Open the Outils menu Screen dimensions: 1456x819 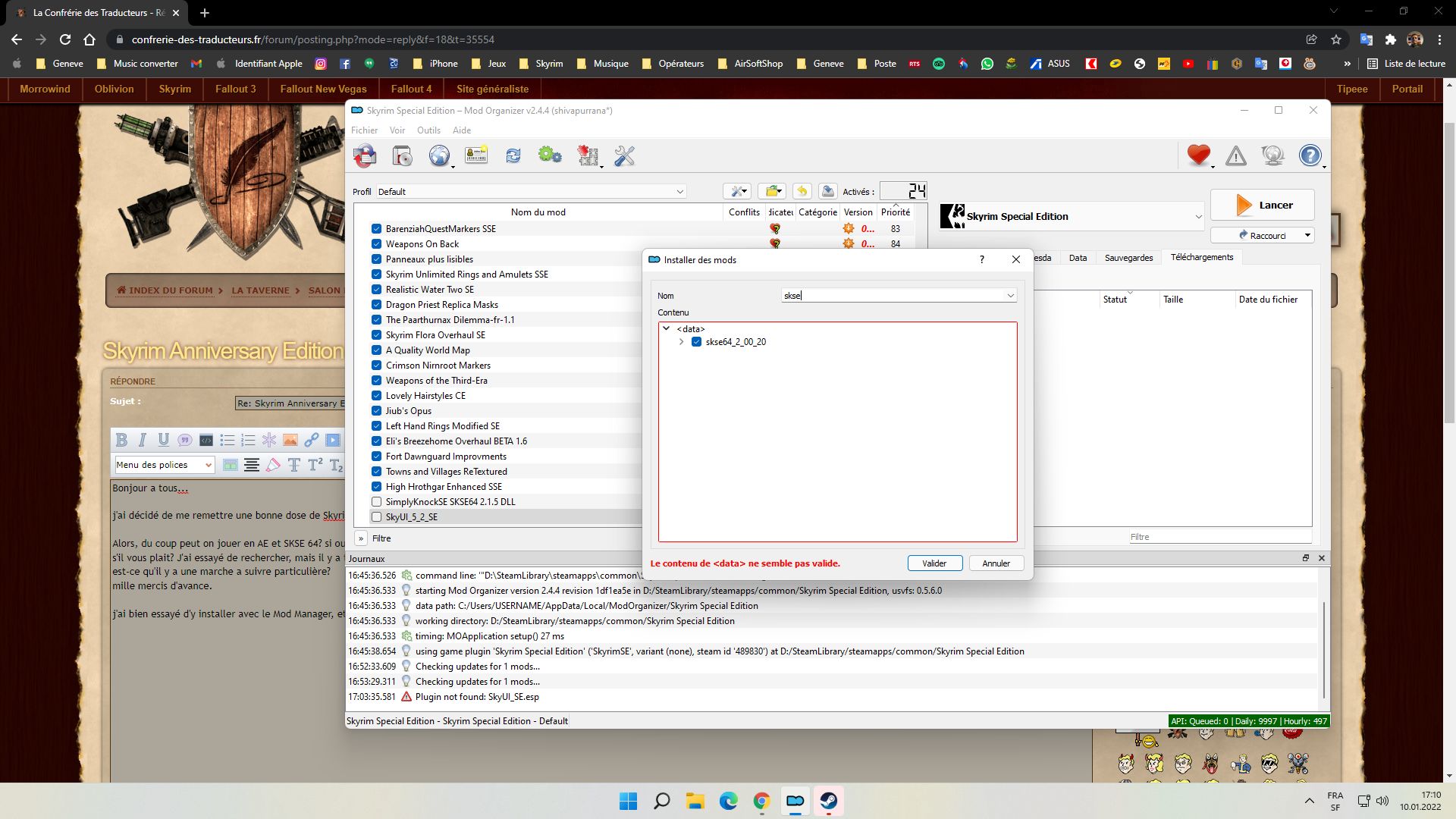coord(428,130)
